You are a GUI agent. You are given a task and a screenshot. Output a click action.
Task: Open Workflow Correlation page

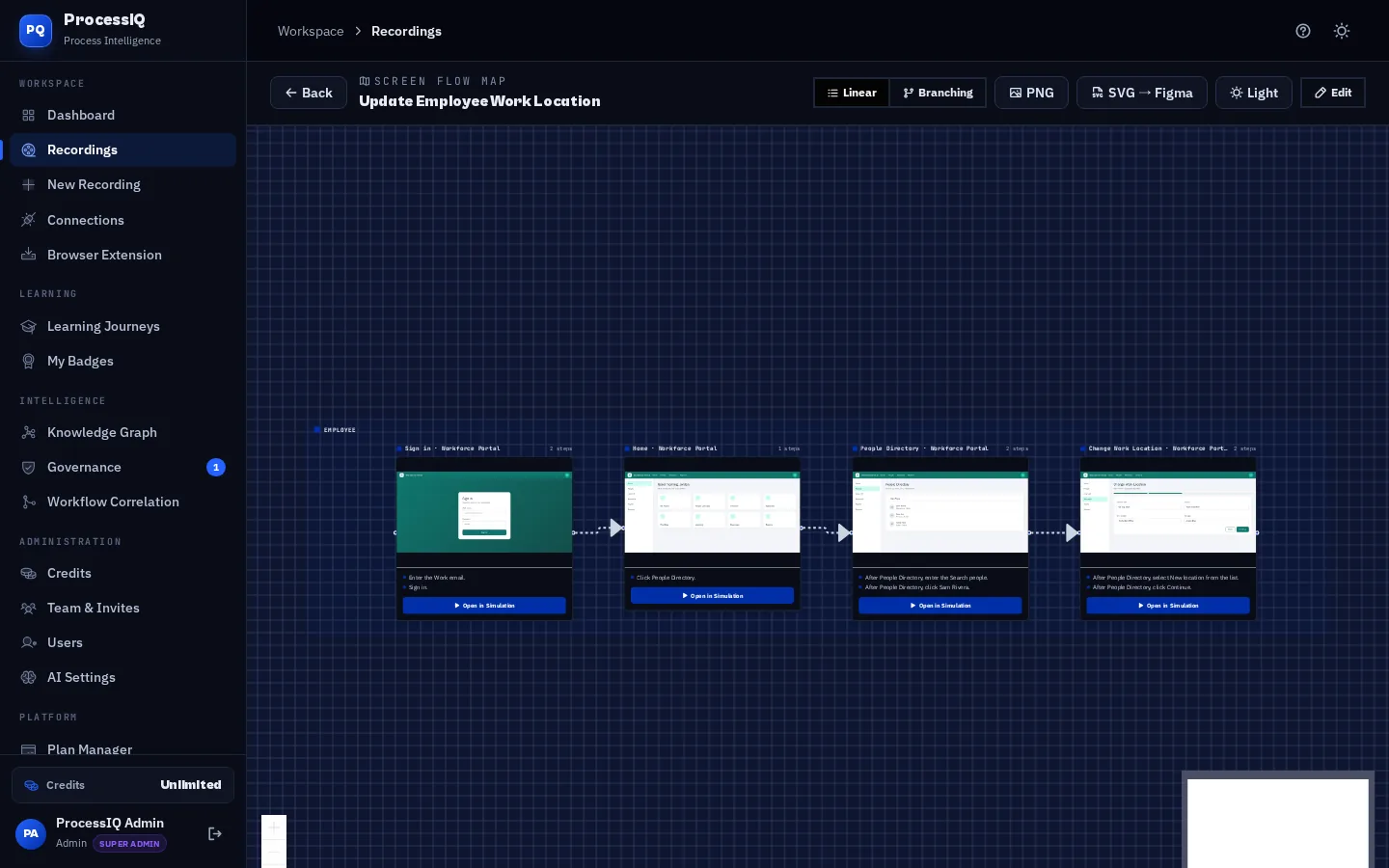click(123, 502)
